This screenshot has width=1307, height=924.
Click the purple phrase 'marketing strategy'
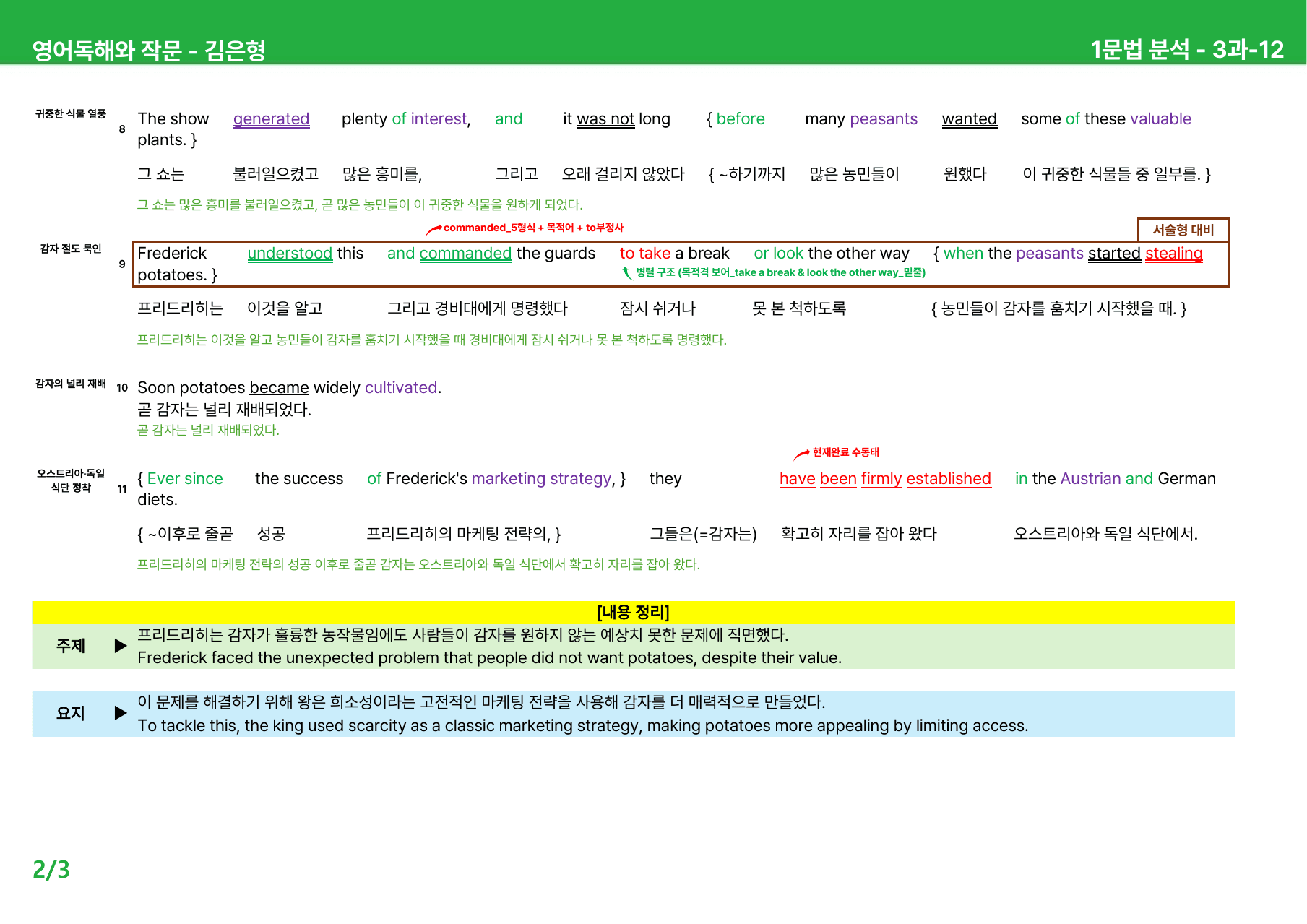click(x=542, y=478)
